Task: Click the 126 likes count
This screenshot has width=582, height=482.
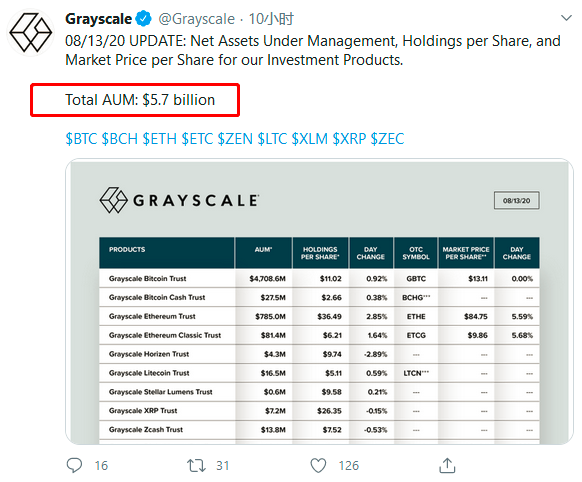Action: (x=349, y=466)
